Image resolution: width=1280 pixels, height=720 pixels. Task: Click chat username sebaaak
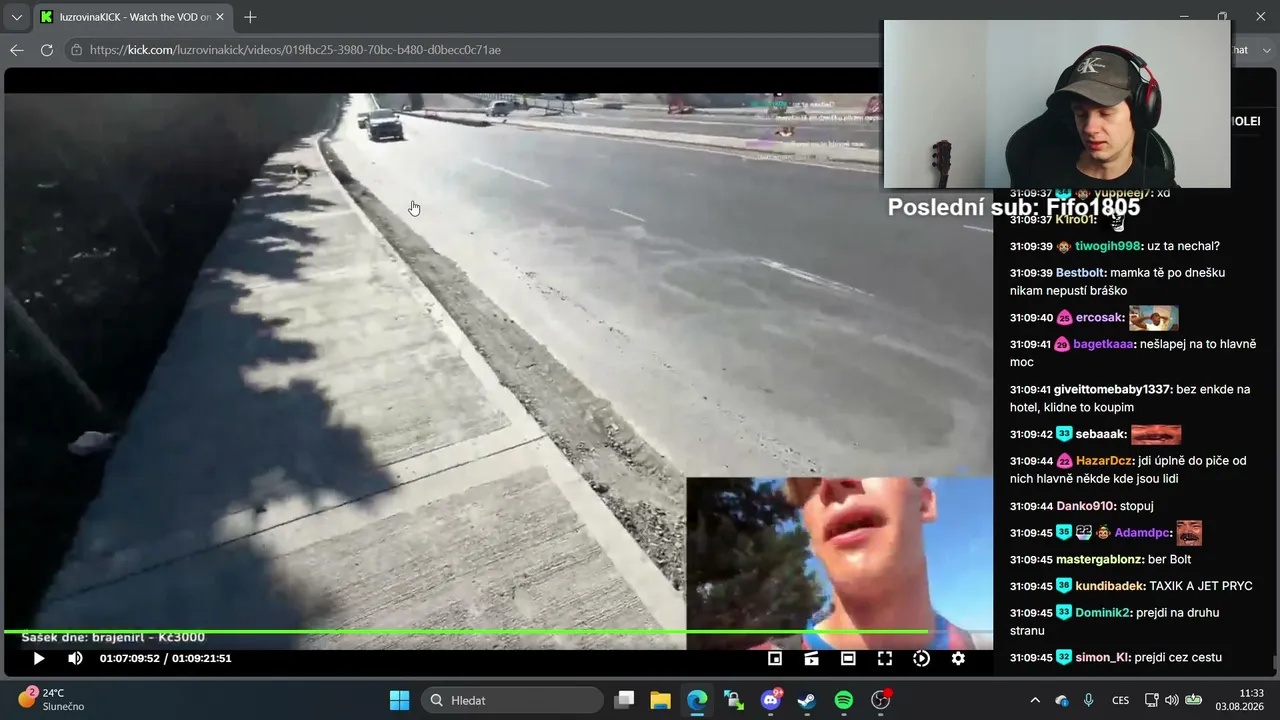point(1101,434)
